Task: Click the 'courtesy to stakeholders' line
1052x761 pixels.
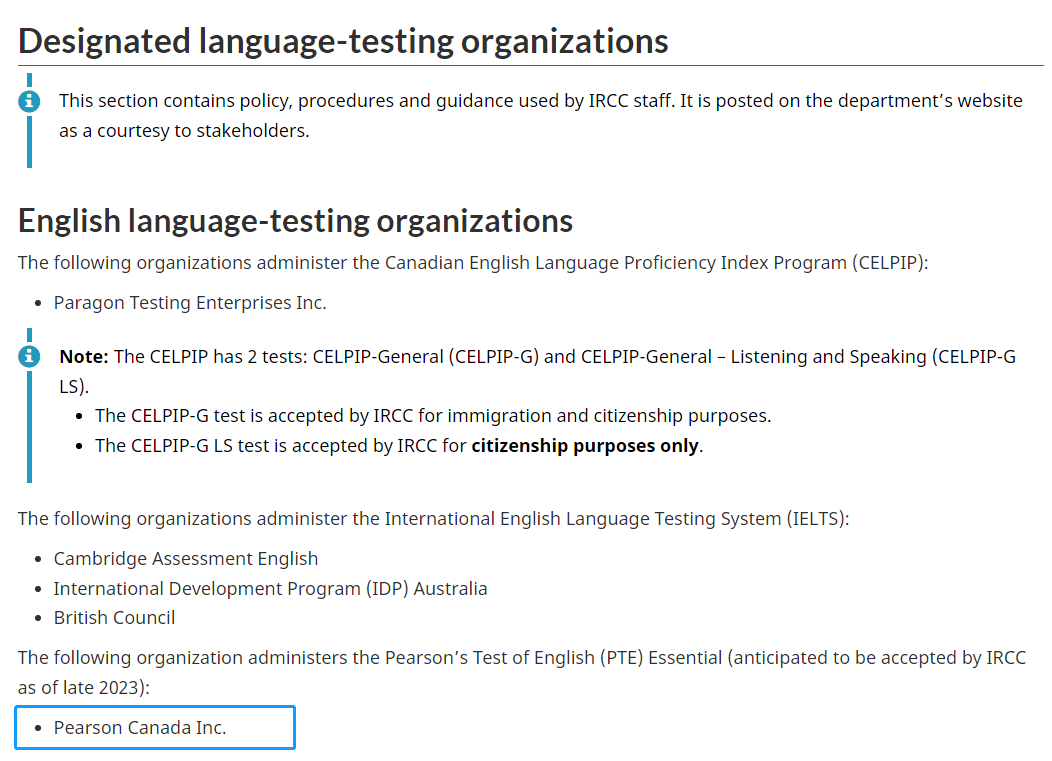Action: 184,130
